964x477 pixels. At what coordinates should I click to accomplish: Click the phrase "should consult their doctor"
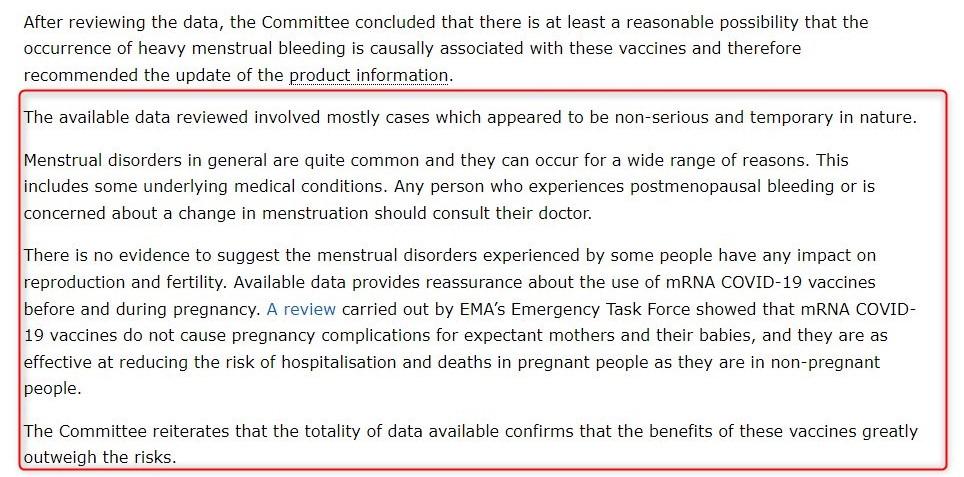click(483, 213)
